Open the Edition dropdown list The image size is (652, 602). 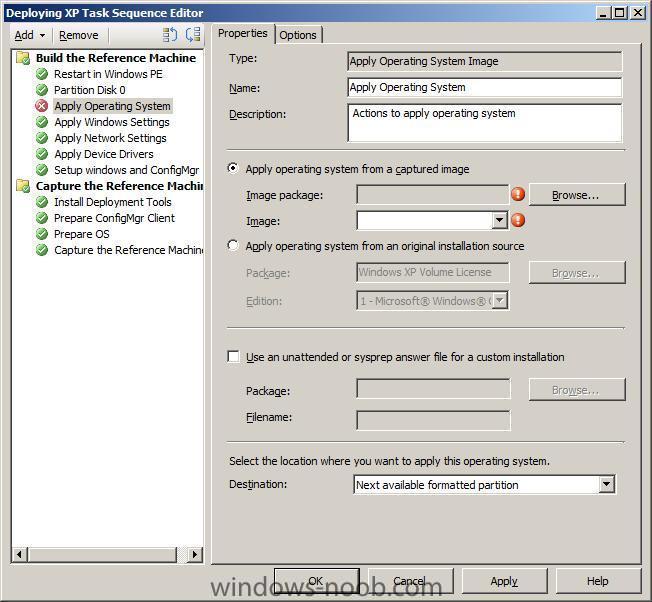(x=500, y=300)
